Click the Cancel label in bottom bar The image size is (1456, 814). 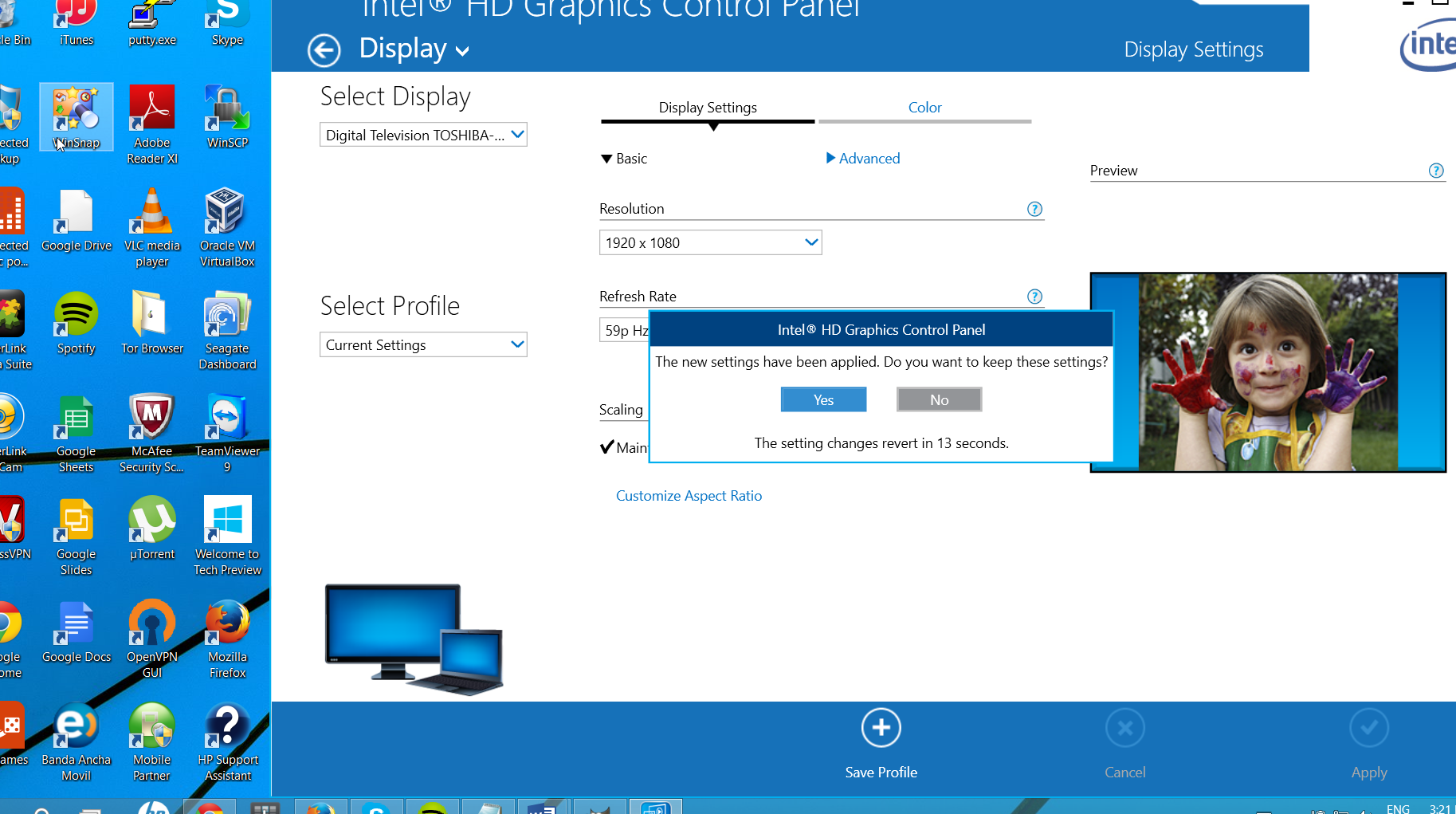[1125, 773]
